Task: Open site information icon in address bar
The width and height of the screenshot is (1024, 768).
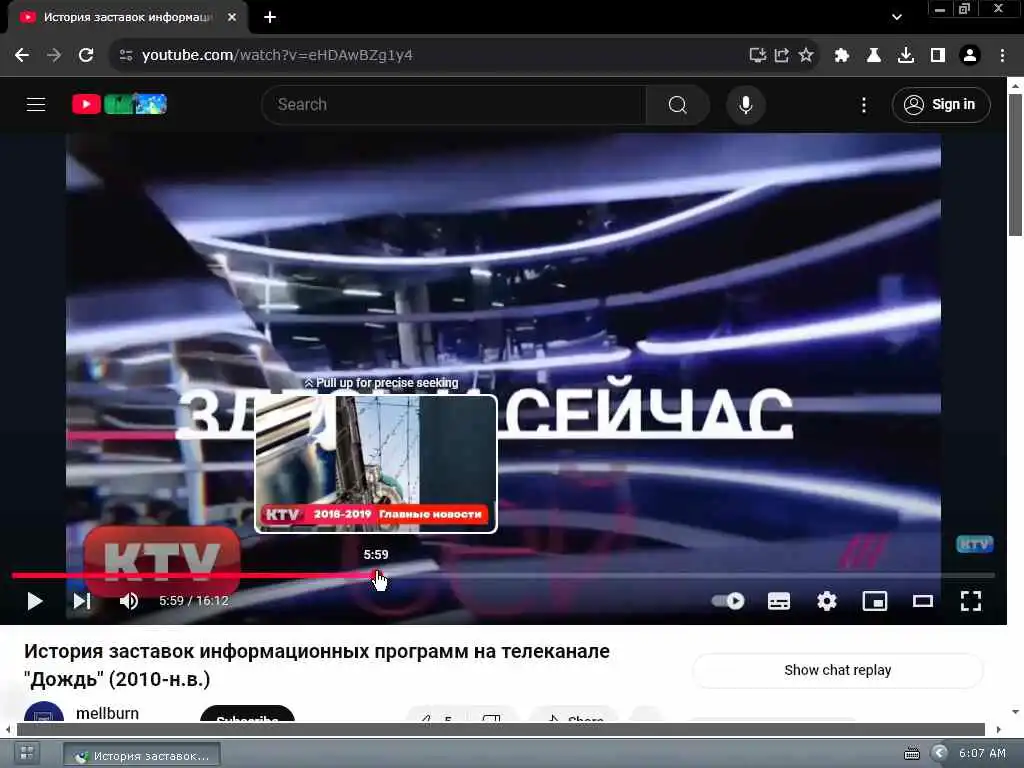Action: click(126, 56)
